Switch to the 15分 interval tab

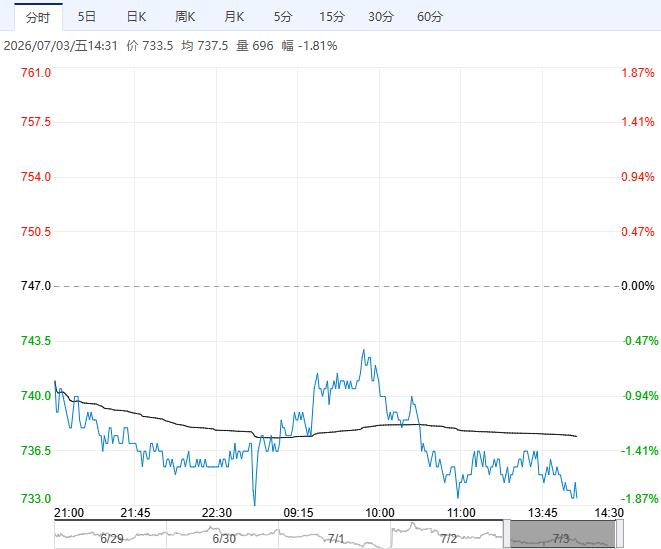[332, 17]
